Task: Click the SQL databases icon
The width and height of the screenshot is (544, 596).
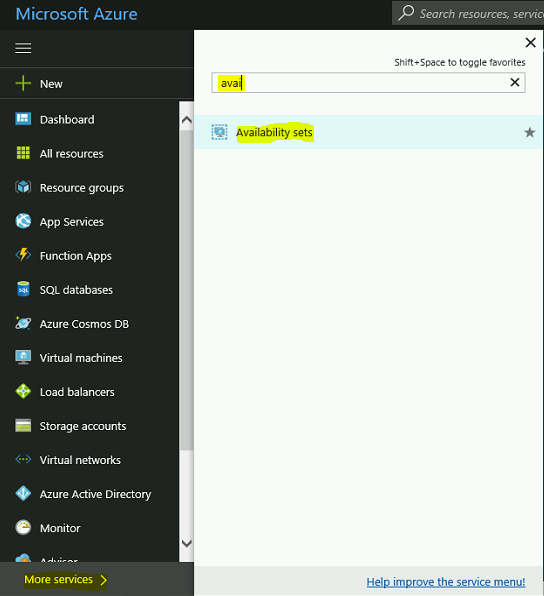Action: pyautogui.click(x=23, y=289)
